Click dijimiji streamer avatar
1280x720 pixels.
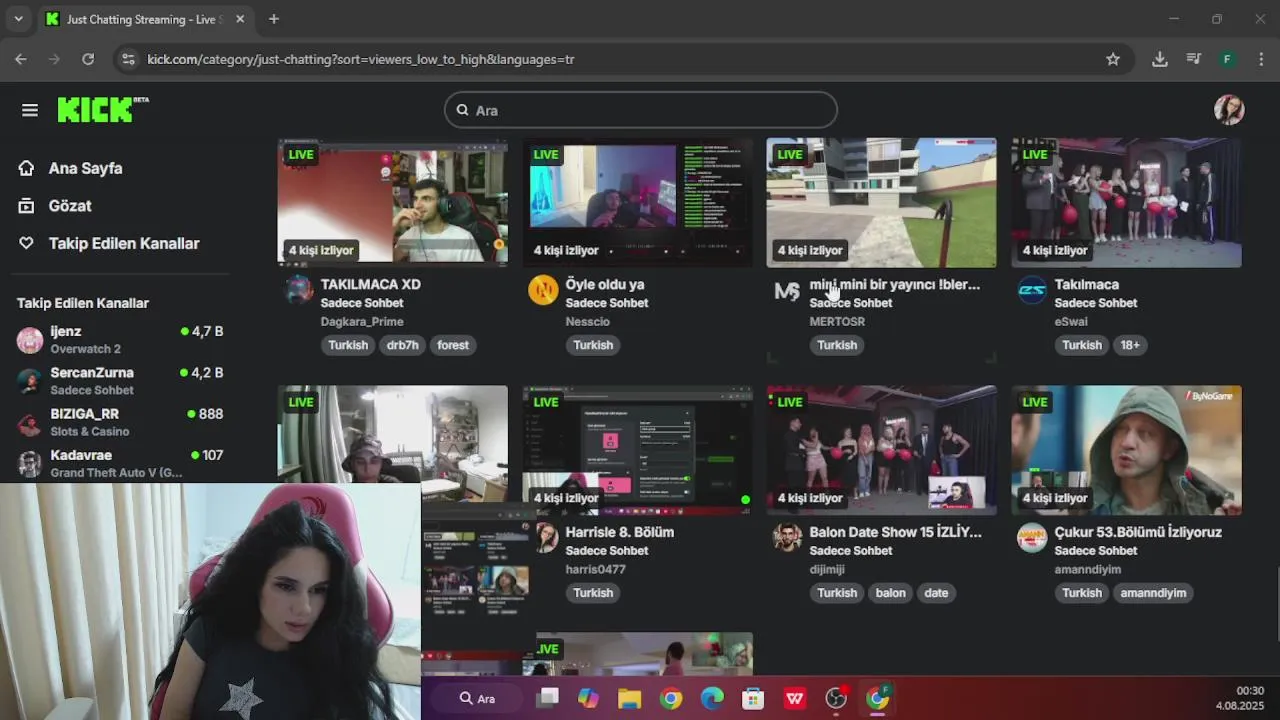pos(787,538)
